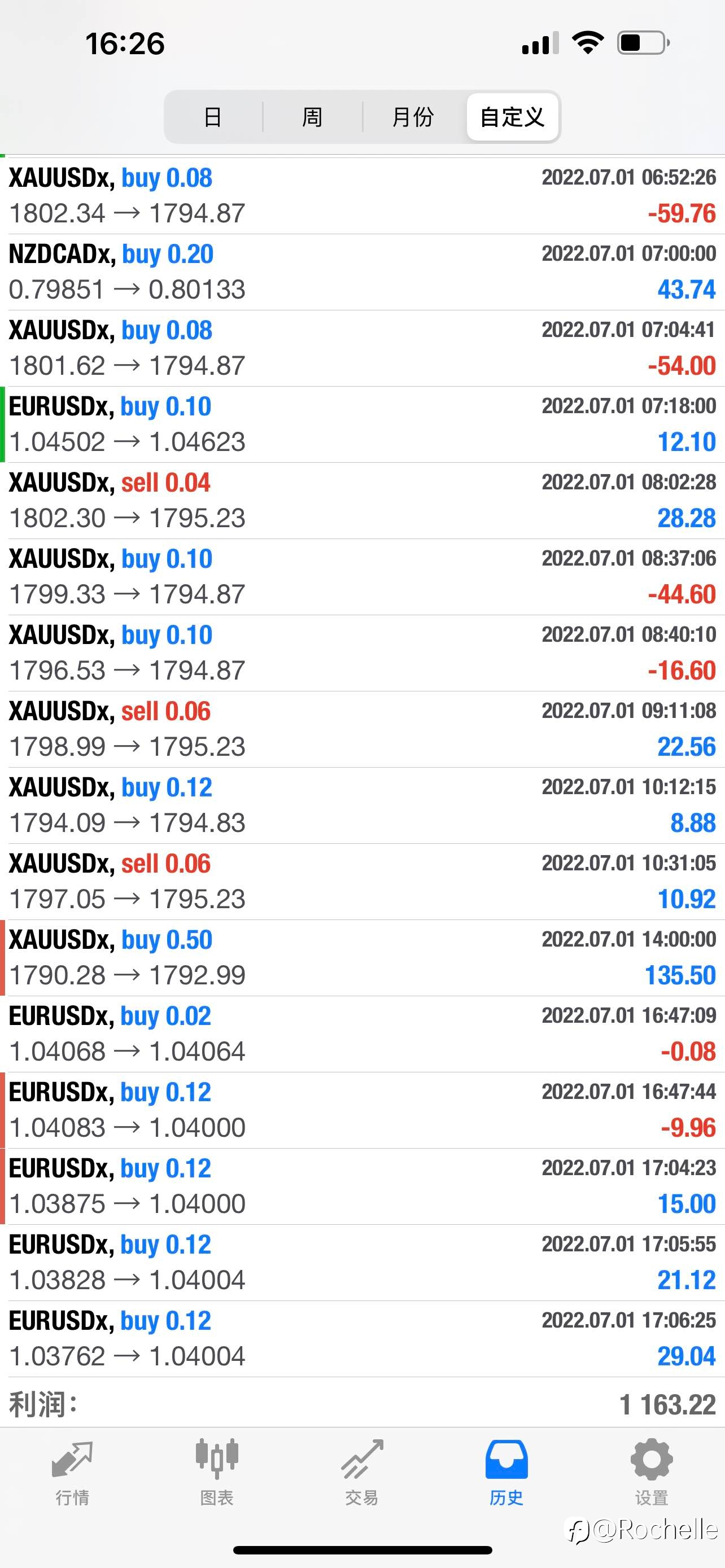Open the NZDCADx buy 0.20 trade
The image size is (725, 1568).
pos(362,272)
